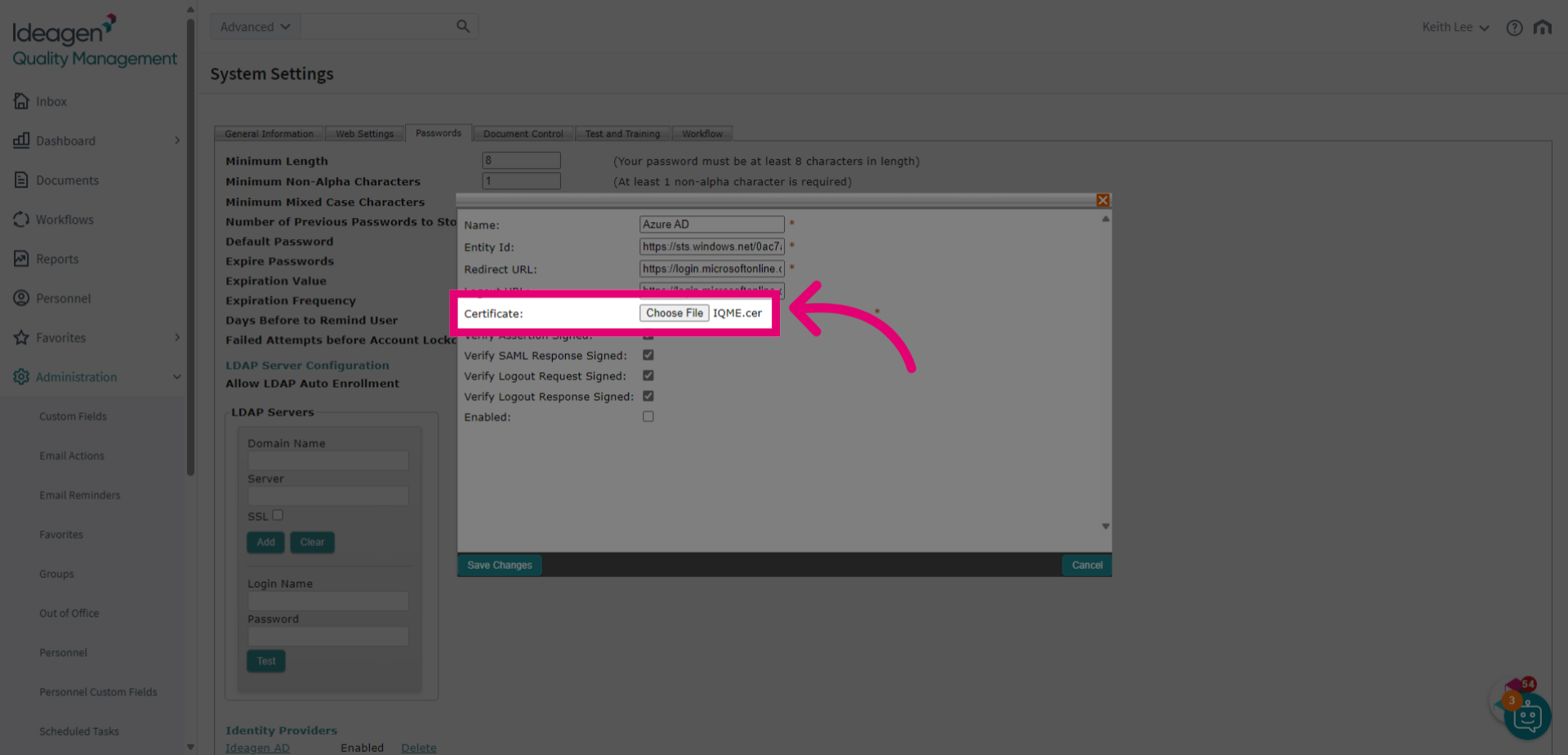Click the Workflows cycle icon
The width and height of the screenshot is (1568, 755).
coord(21,219)
